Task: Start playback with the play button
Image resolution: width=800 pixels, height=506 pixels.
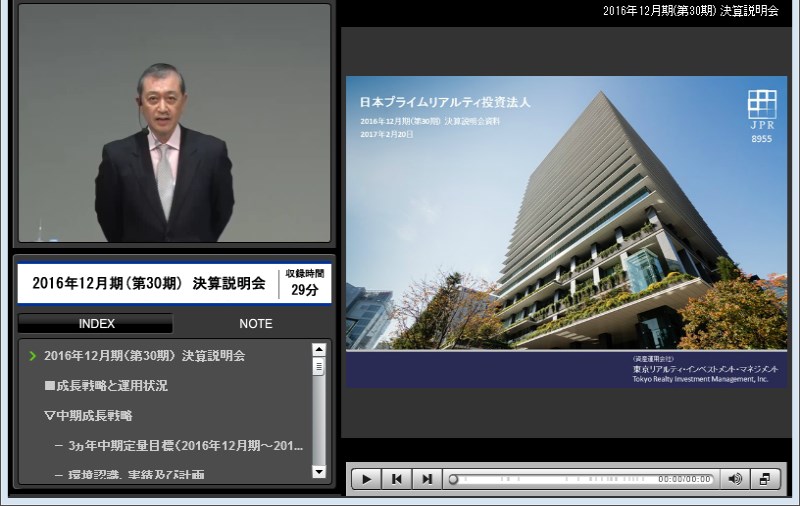Action: [x=366, y=479]
